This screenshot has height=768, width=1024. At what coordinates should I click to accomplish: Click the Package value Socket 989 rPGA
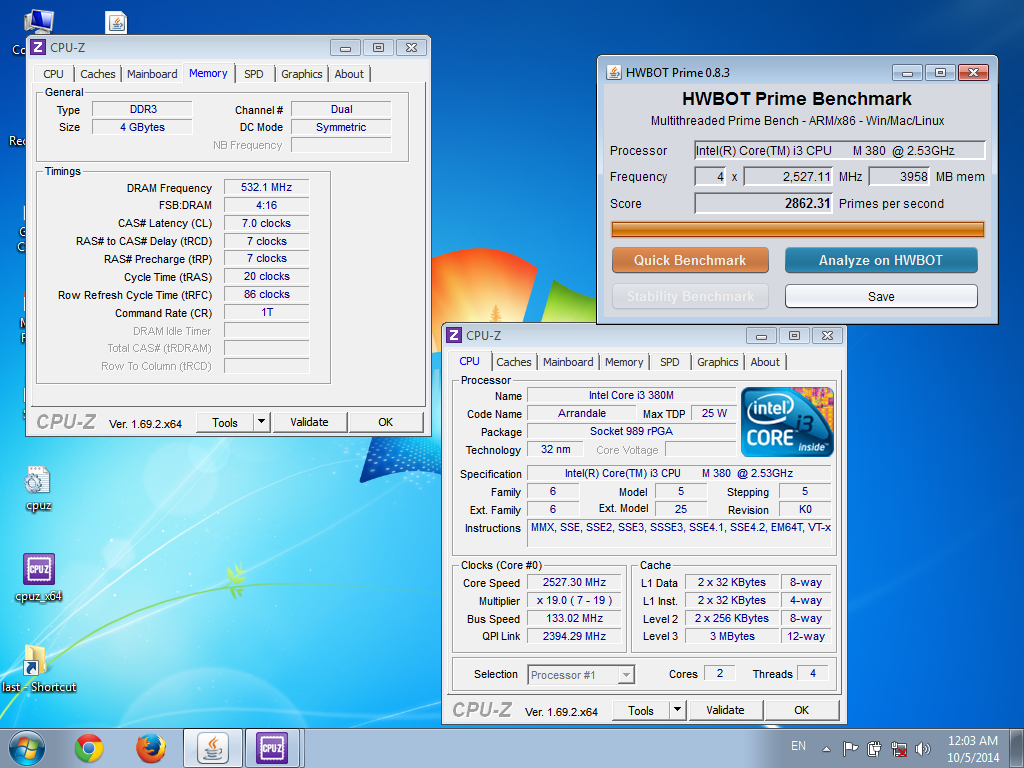(632, 431)
